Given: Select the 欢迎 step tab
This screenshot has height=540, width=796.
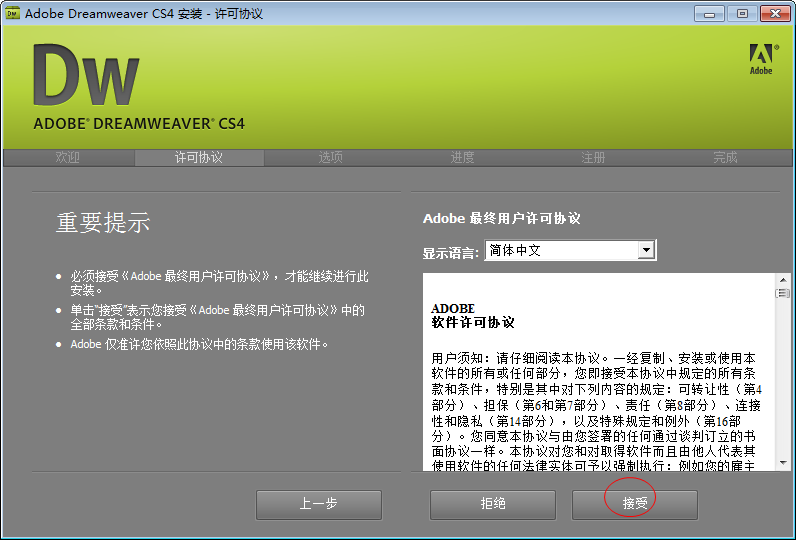Looking at the screenshot, I should (68, 158).
